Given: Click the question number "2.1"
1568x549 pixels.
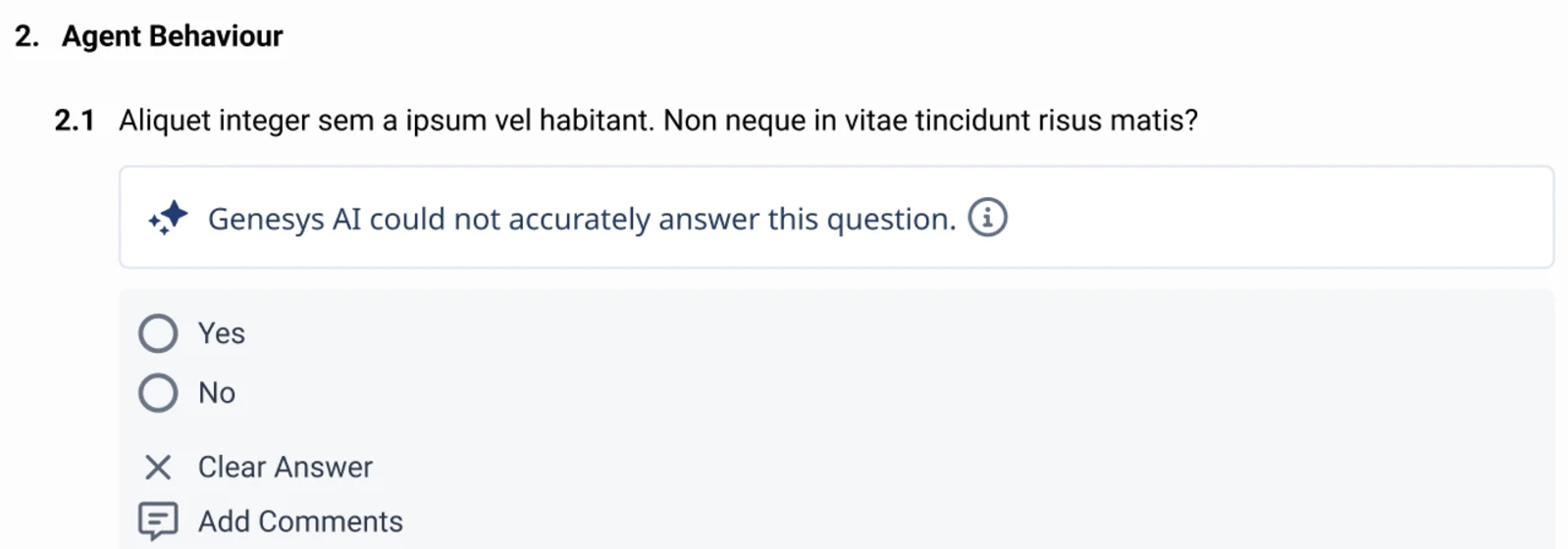Looking at the screenshot, I should tap(75, 121).
